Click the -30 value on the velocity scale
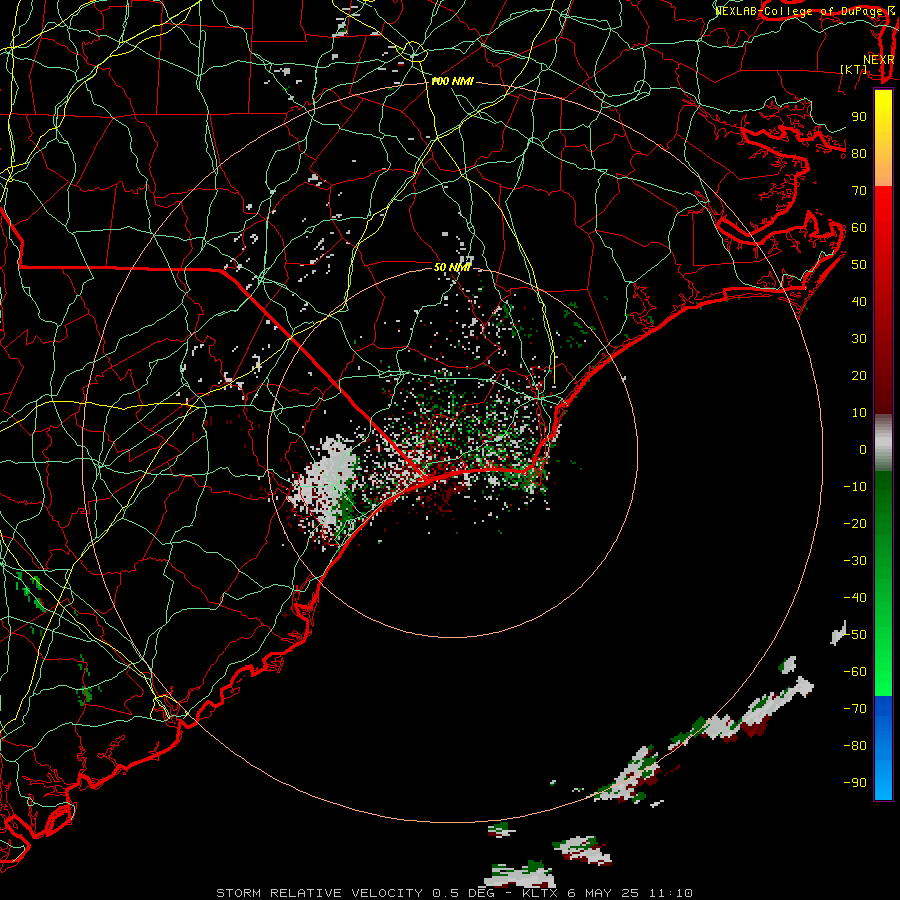 point(855,561)
